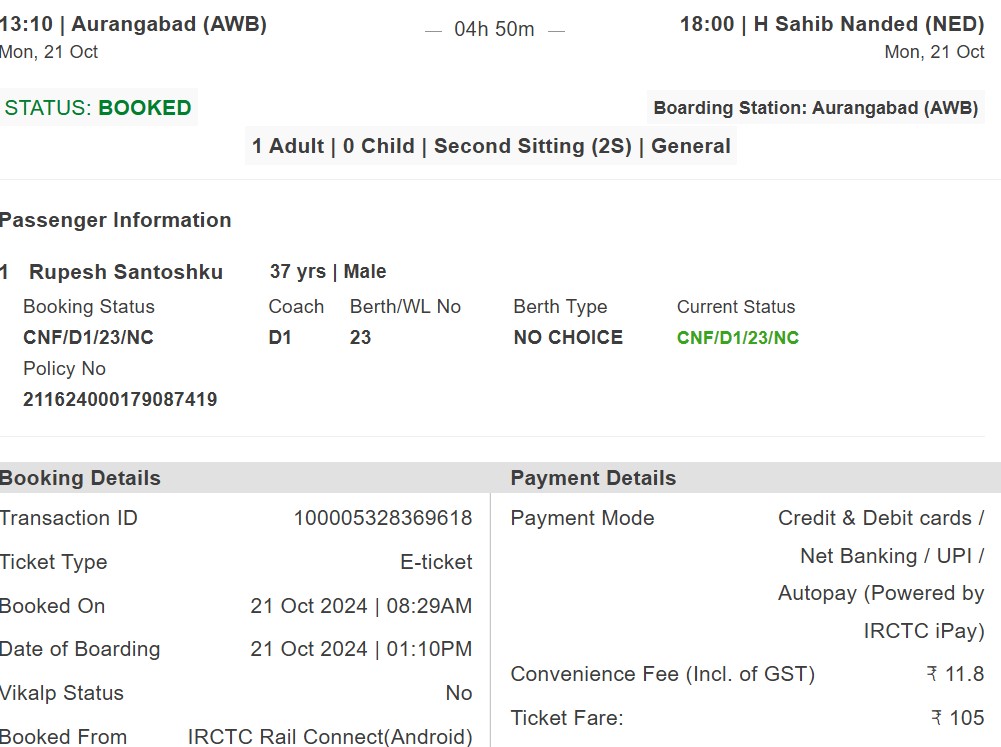The width and height of the screenshot is (1001, 747).
Task: Click the Booking Details section header
Action: pyautogui.click(x=80, y=478)
